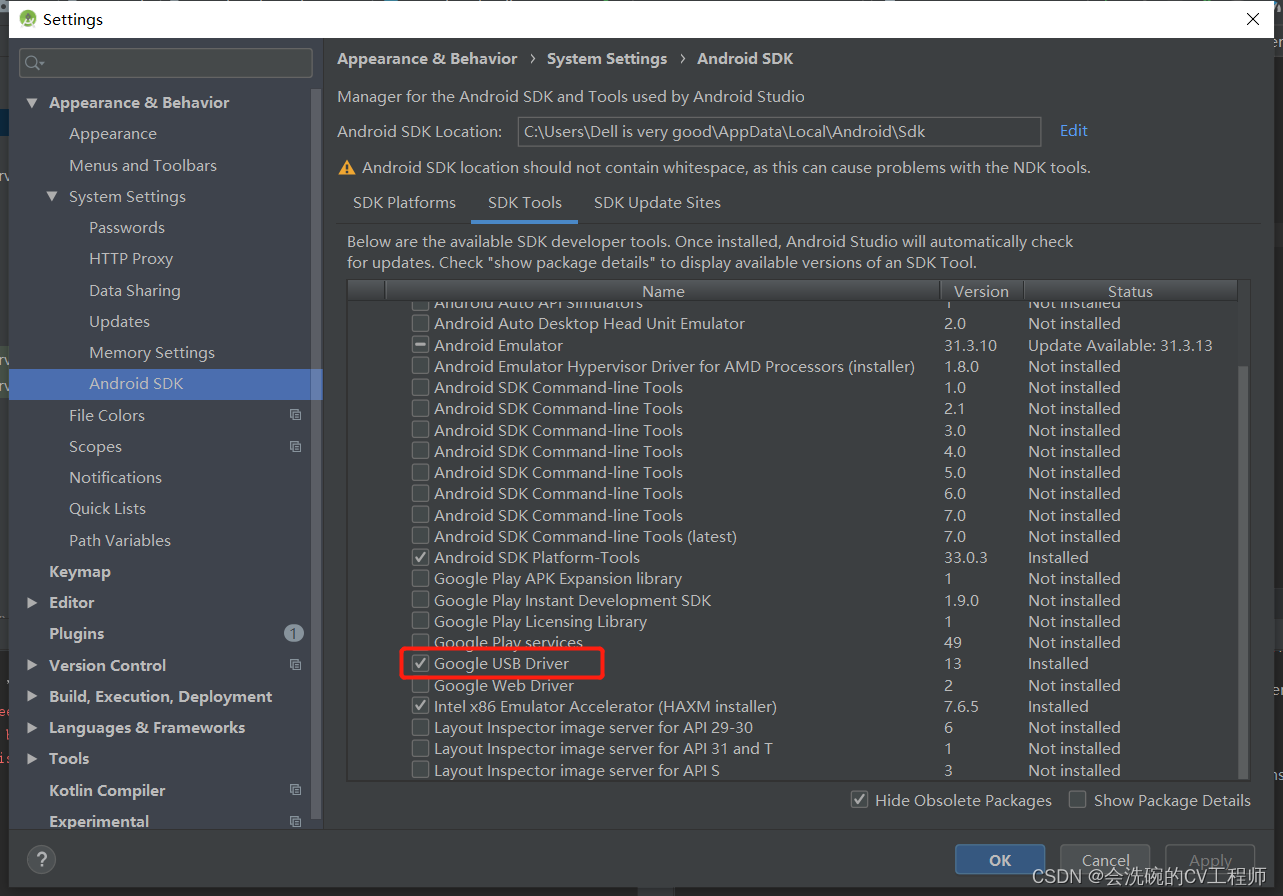1283x896 pixels.
Task: Close the Settings dialog with the X button
Action: click(x=1252, y=19)
